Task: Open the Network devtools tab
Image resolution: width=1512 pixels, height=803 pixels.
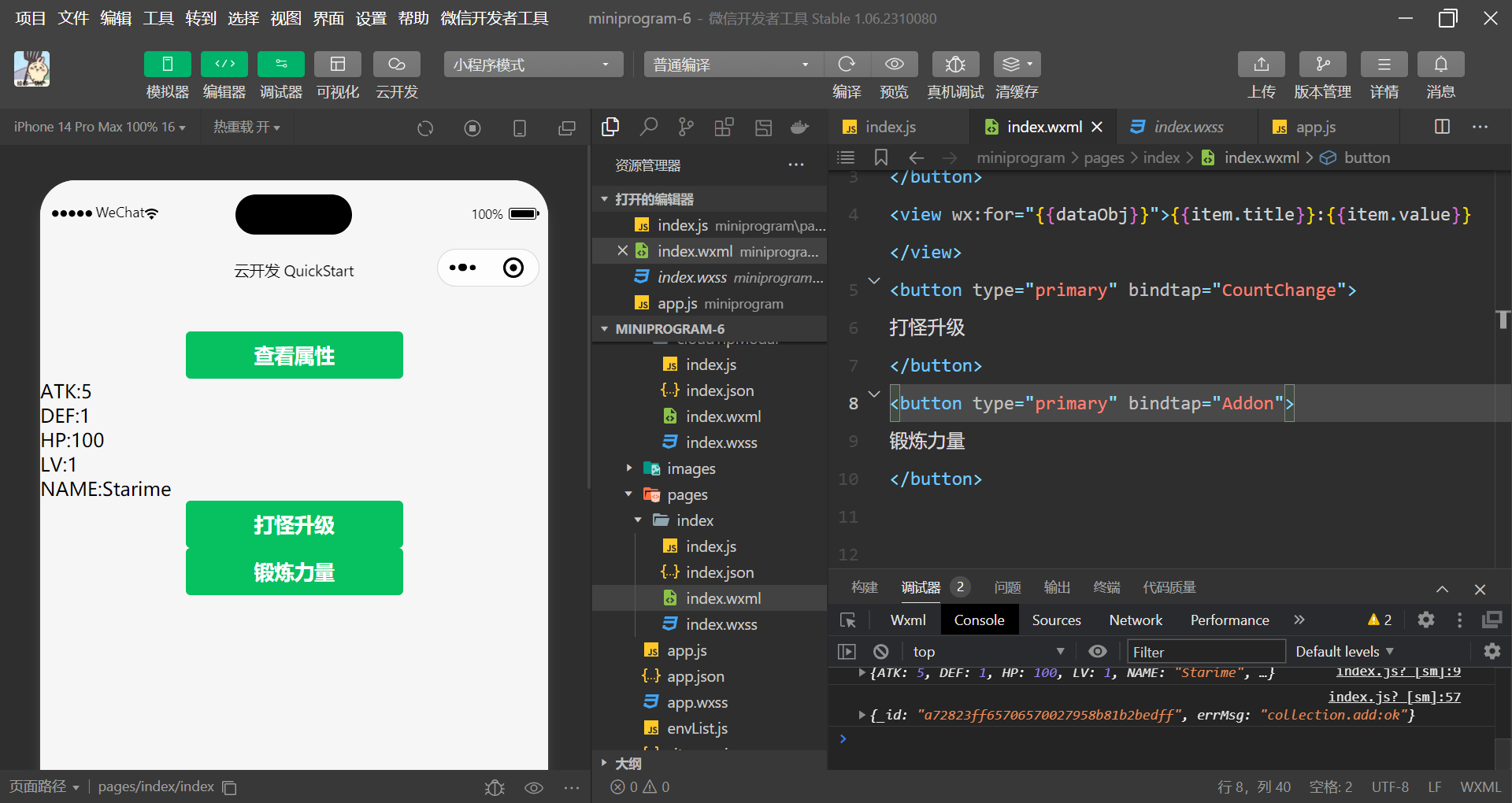Action: tap(1135, 620)
